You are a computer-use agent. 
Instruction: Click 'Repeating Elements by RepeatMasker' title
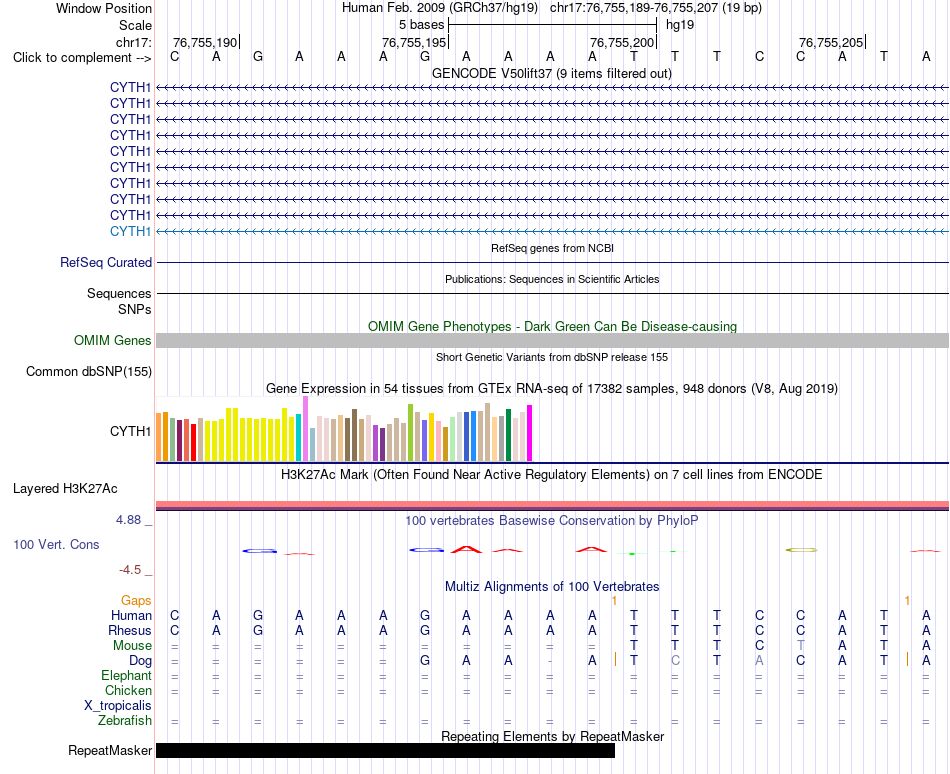(x=553, y=736)
